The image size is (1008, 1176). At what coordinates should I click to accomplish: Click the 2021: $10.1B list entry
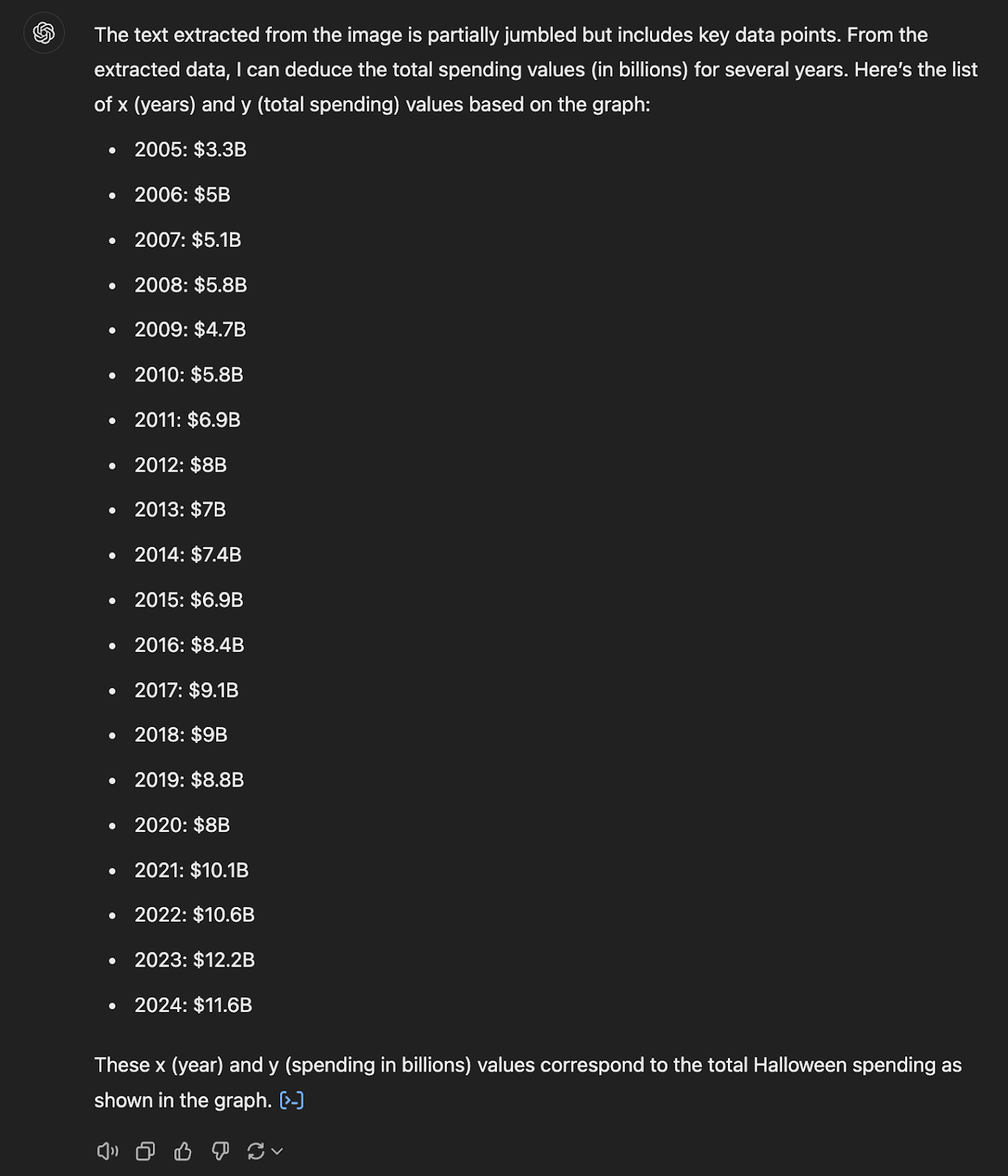tap(192, 870)
